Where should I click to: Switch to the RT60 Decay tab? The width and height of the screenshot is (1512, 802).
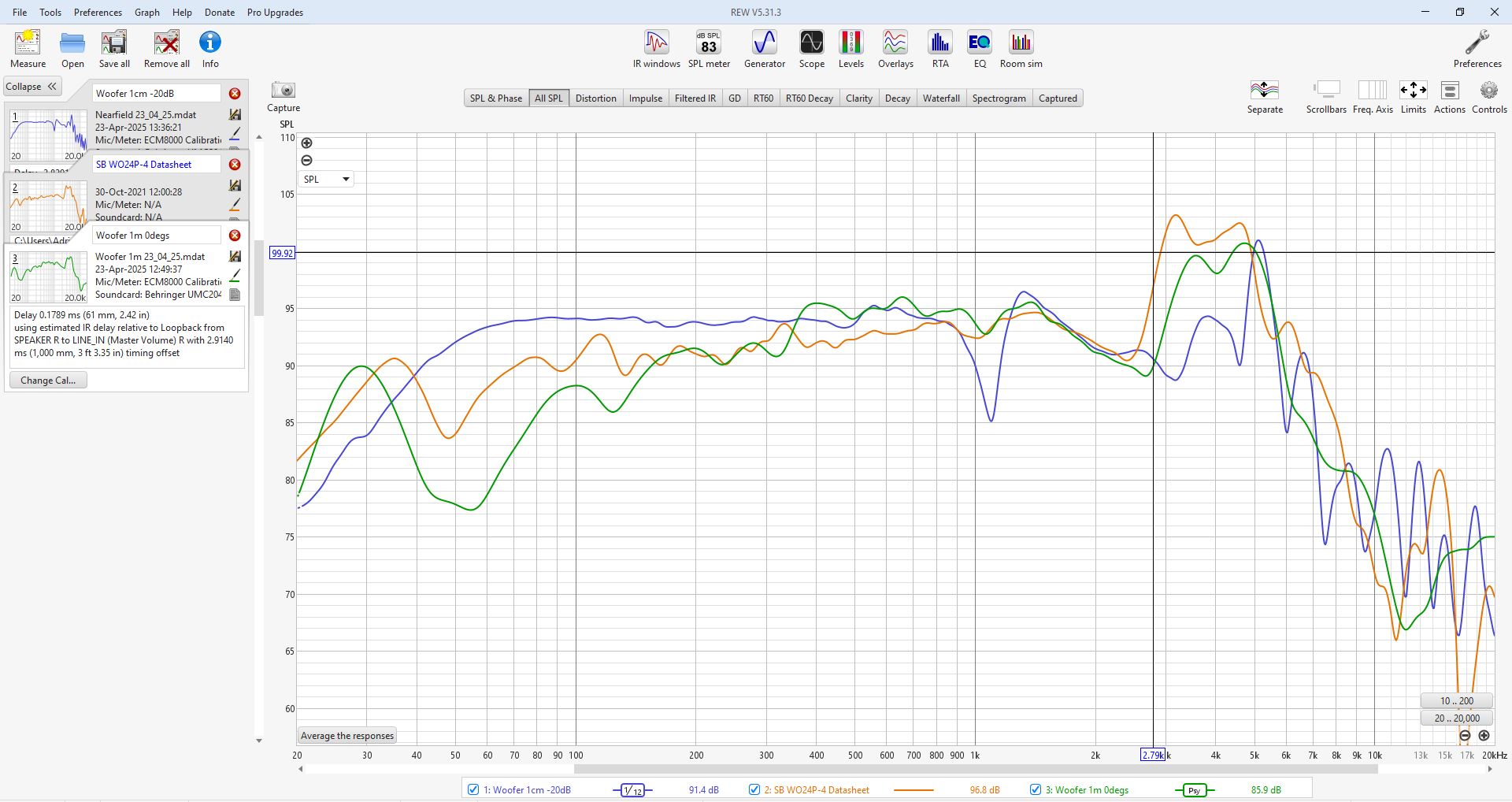click(x=809, y=98)
